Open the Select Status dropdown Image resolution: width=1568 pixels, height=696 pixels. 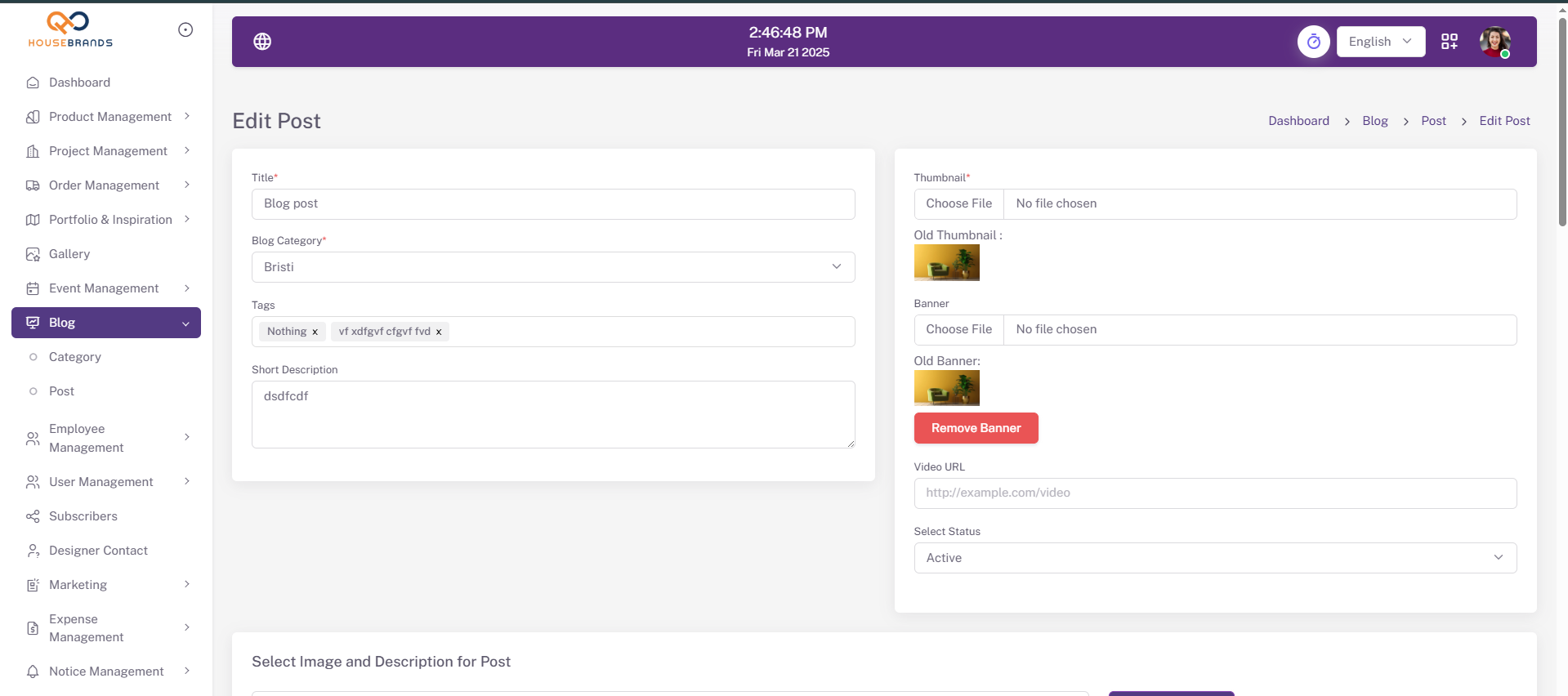(1214, 558)
